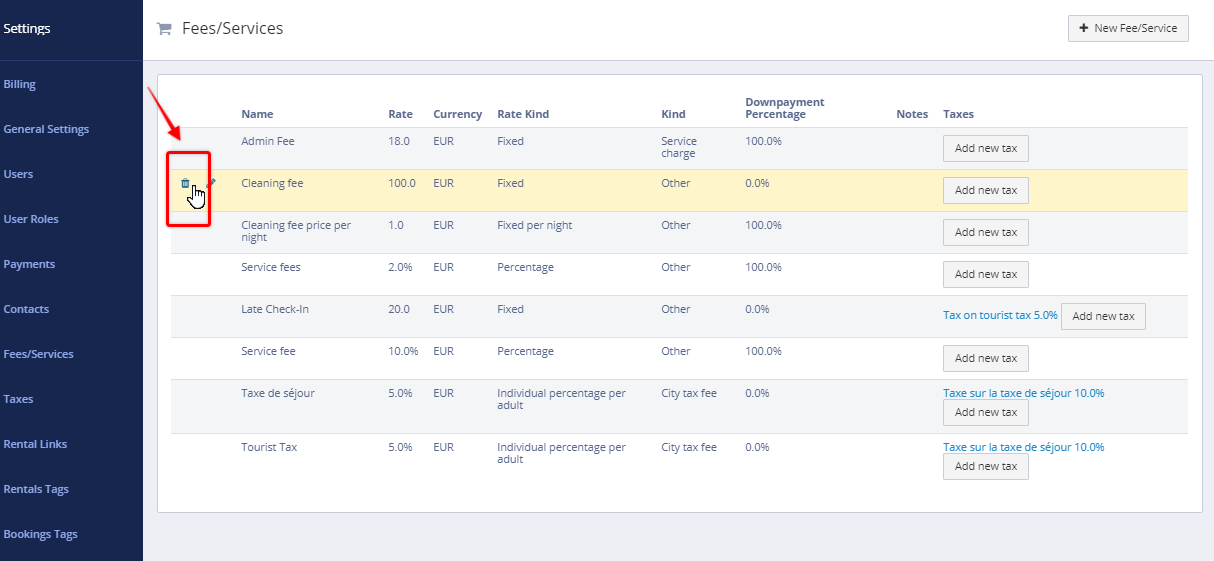Open Taxes in the sidebar
The height and width of the screenshot is (561, 1214).
pos(18,399)
